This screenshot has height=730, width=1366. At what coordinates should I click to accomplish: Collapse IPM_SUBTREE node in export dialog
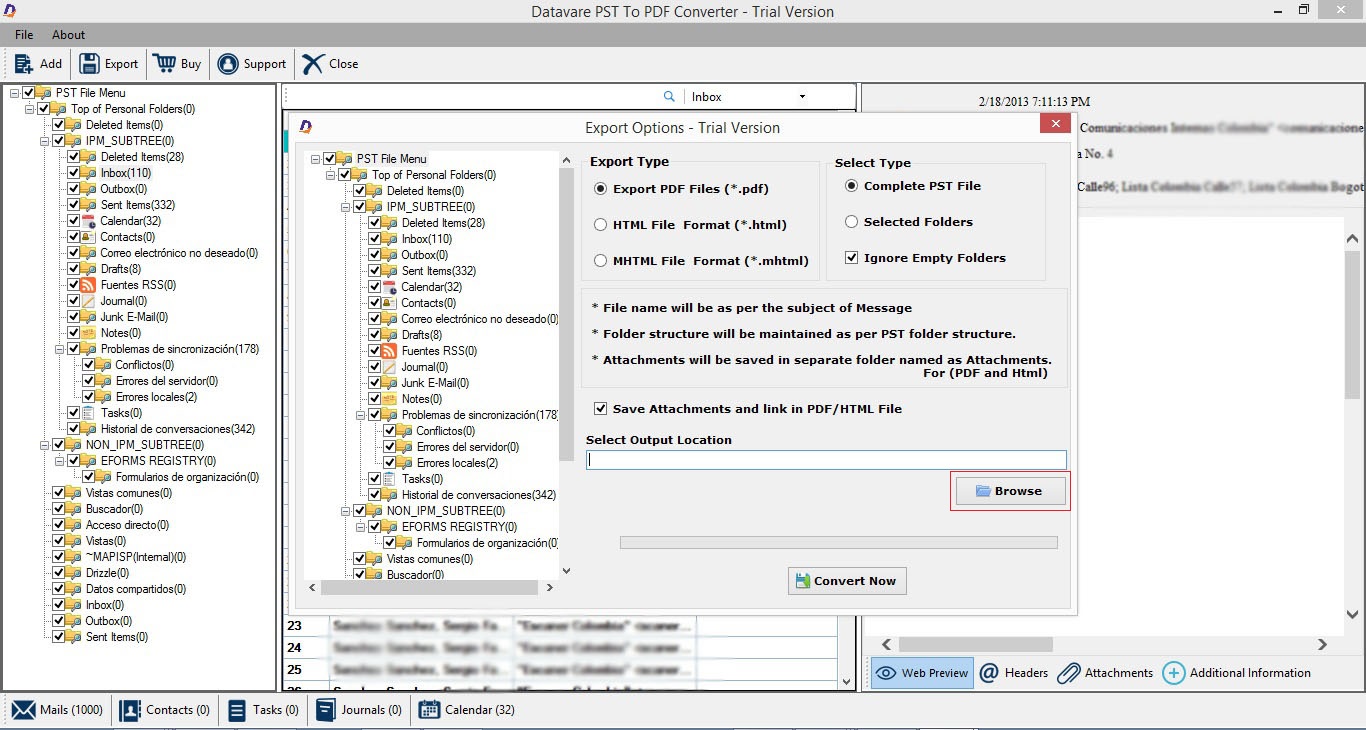click(346, 207)
